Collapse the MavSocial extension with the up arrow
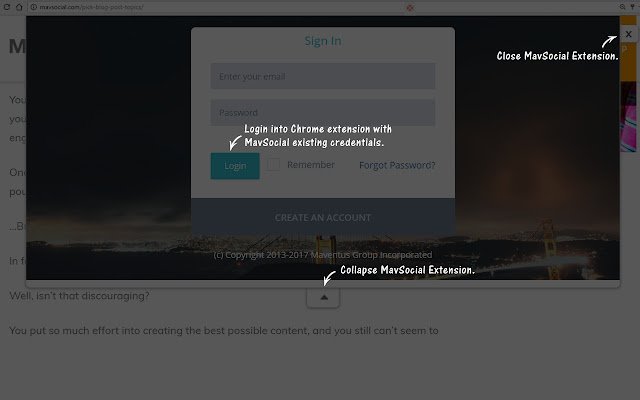This screenshot has width=640, height=400. click(323, 298)
